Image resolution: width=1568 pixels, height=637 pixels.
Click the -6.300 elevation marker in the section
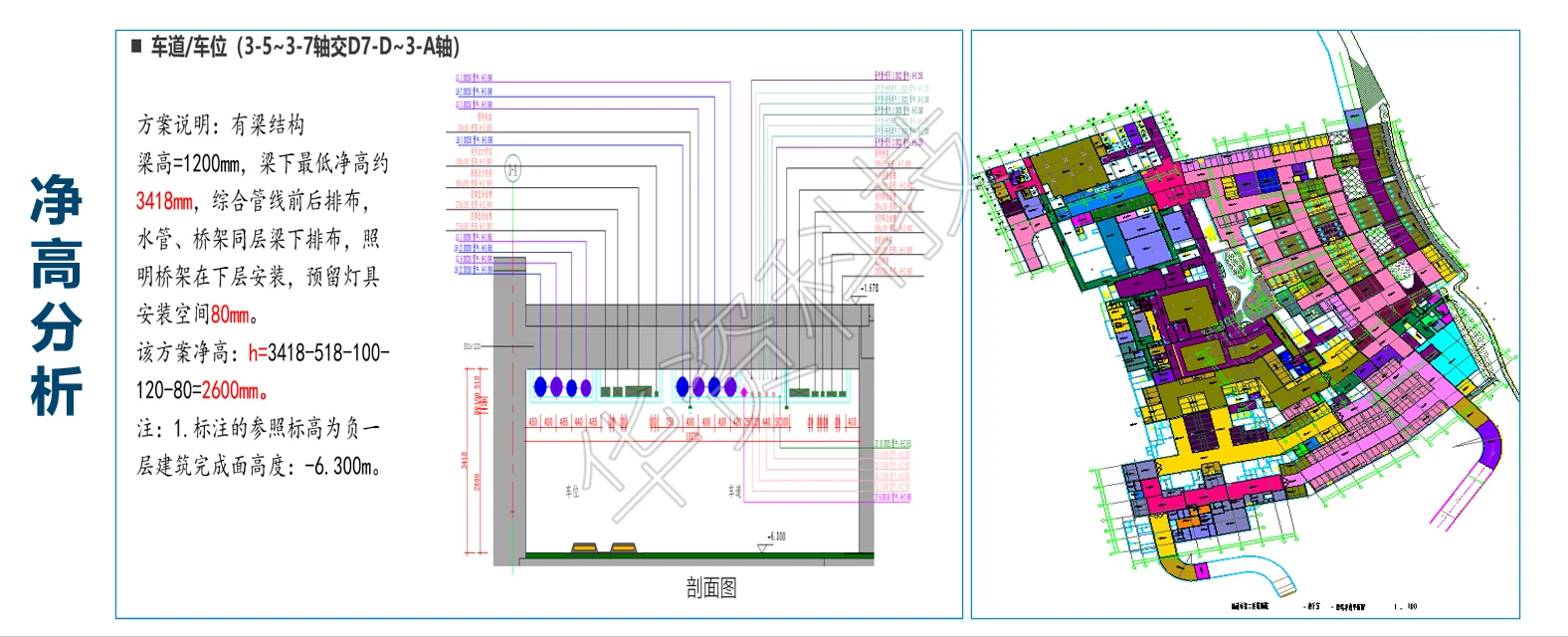tap(773, 540)
